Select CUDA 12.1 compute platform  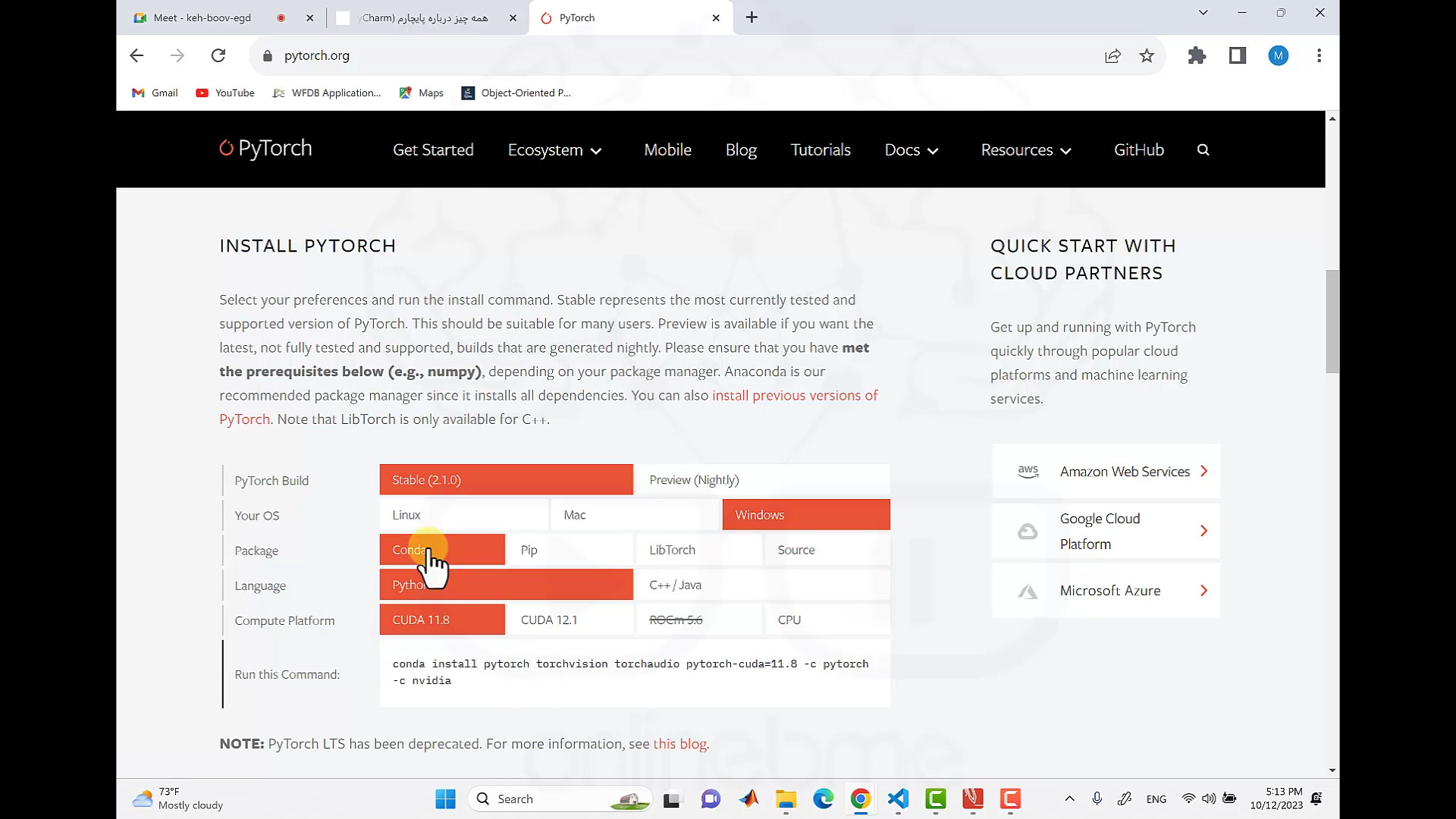pos(549,620)
